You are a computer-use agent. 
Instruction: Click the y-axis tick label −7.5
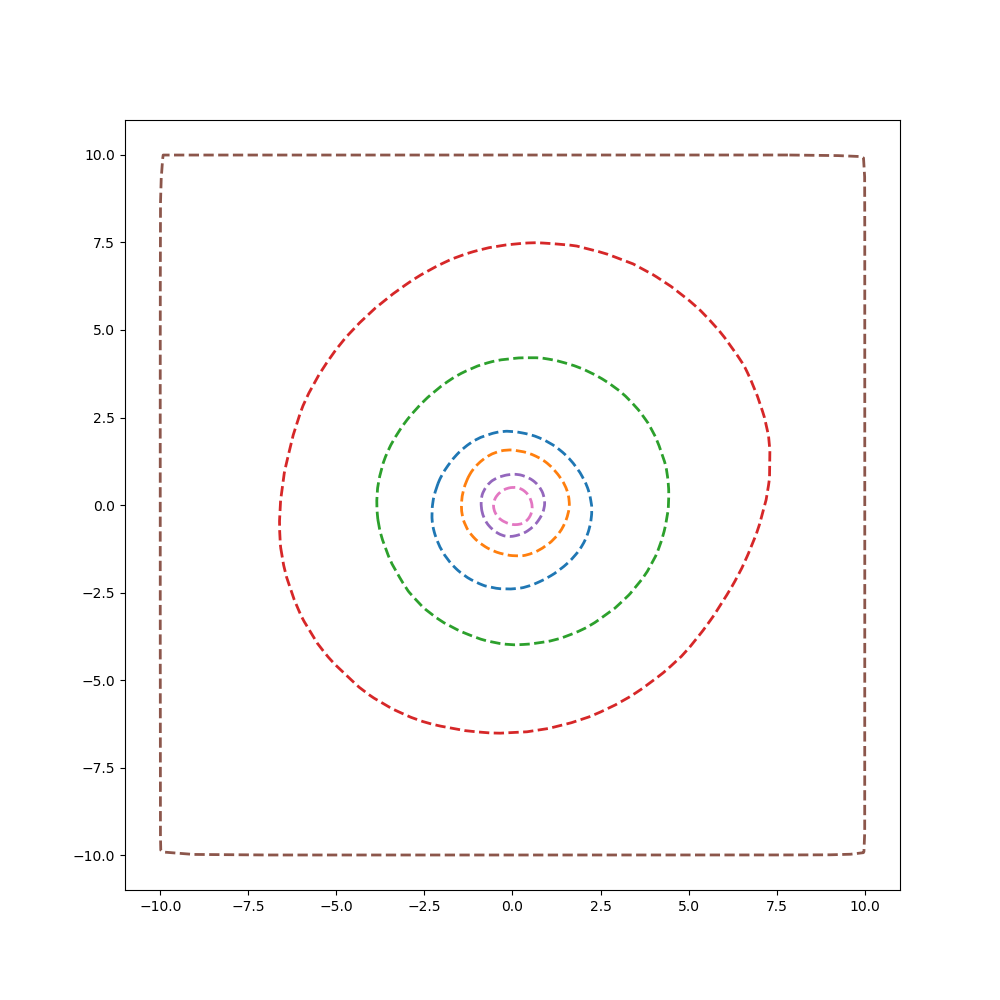(99, 768)
